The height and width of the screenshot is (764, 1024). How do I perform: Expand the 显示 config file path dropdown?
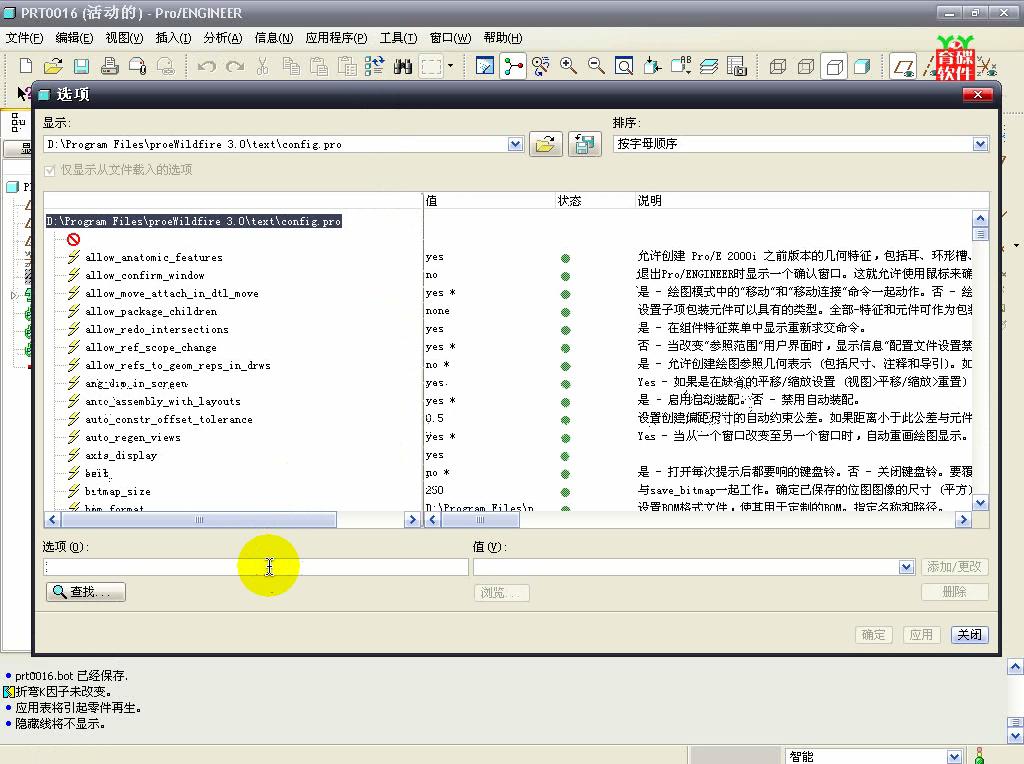[515, 144]
